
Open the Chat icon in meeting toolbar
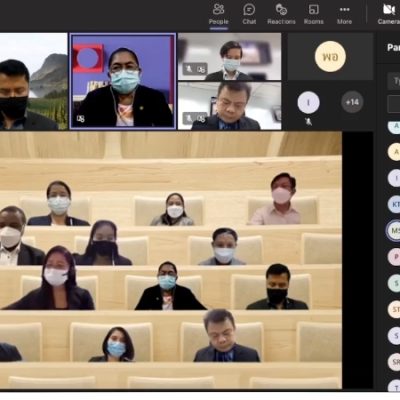point(249,14)
